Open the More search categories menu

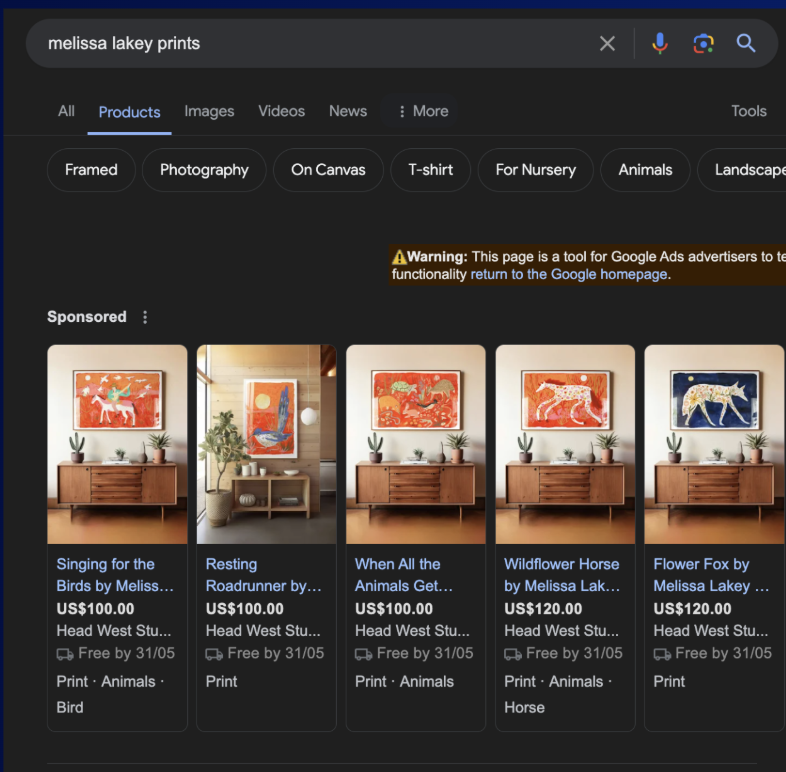tap(423, 111)
